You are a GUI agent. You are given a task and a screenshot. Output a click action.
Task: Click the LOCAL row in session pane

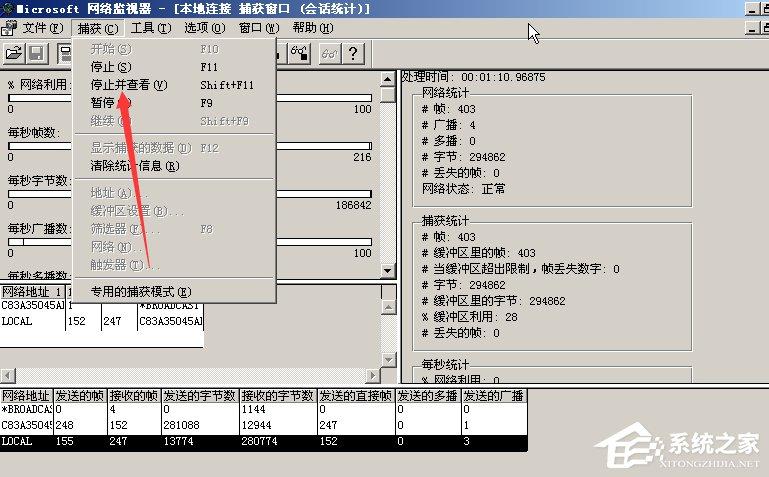pyautogui.click(x=102, y=322)
